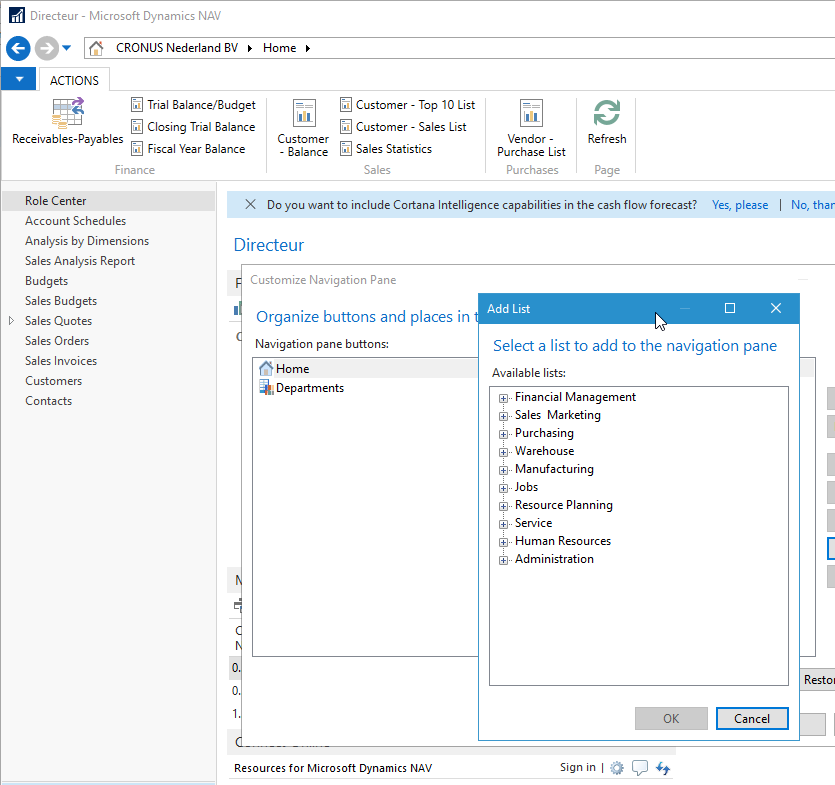Select Purchasing in available lists
The height and width of the screenshot is (785, 835).
click(544, 433)
